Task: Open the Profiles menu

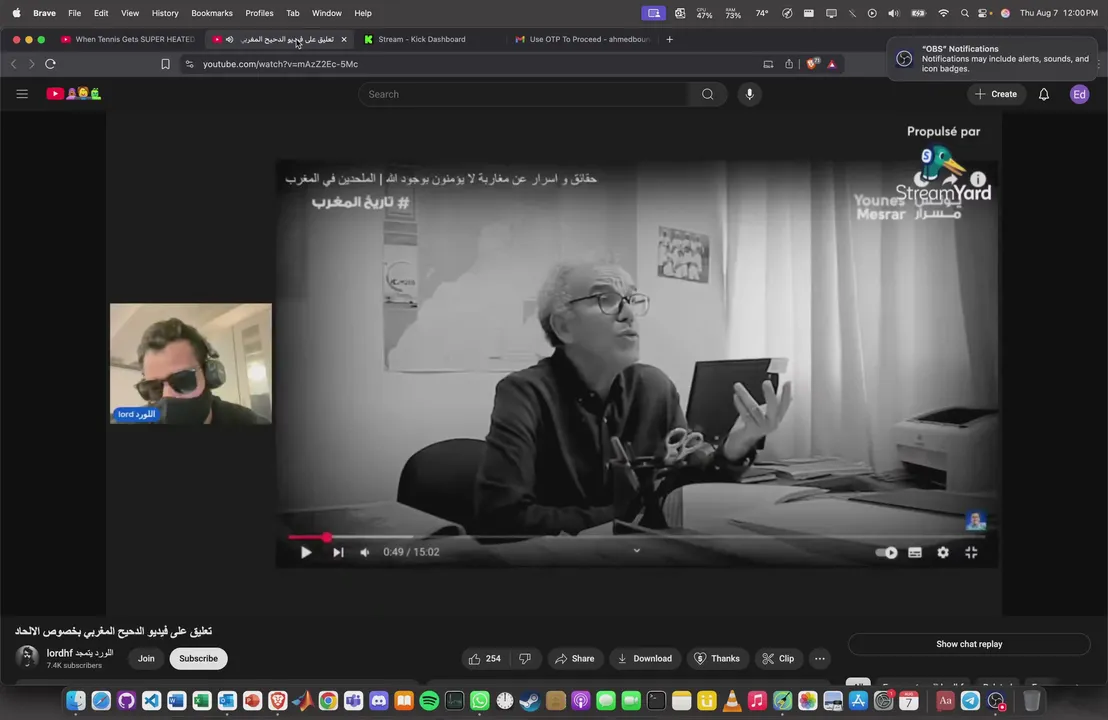Action: tap(259, 13)
